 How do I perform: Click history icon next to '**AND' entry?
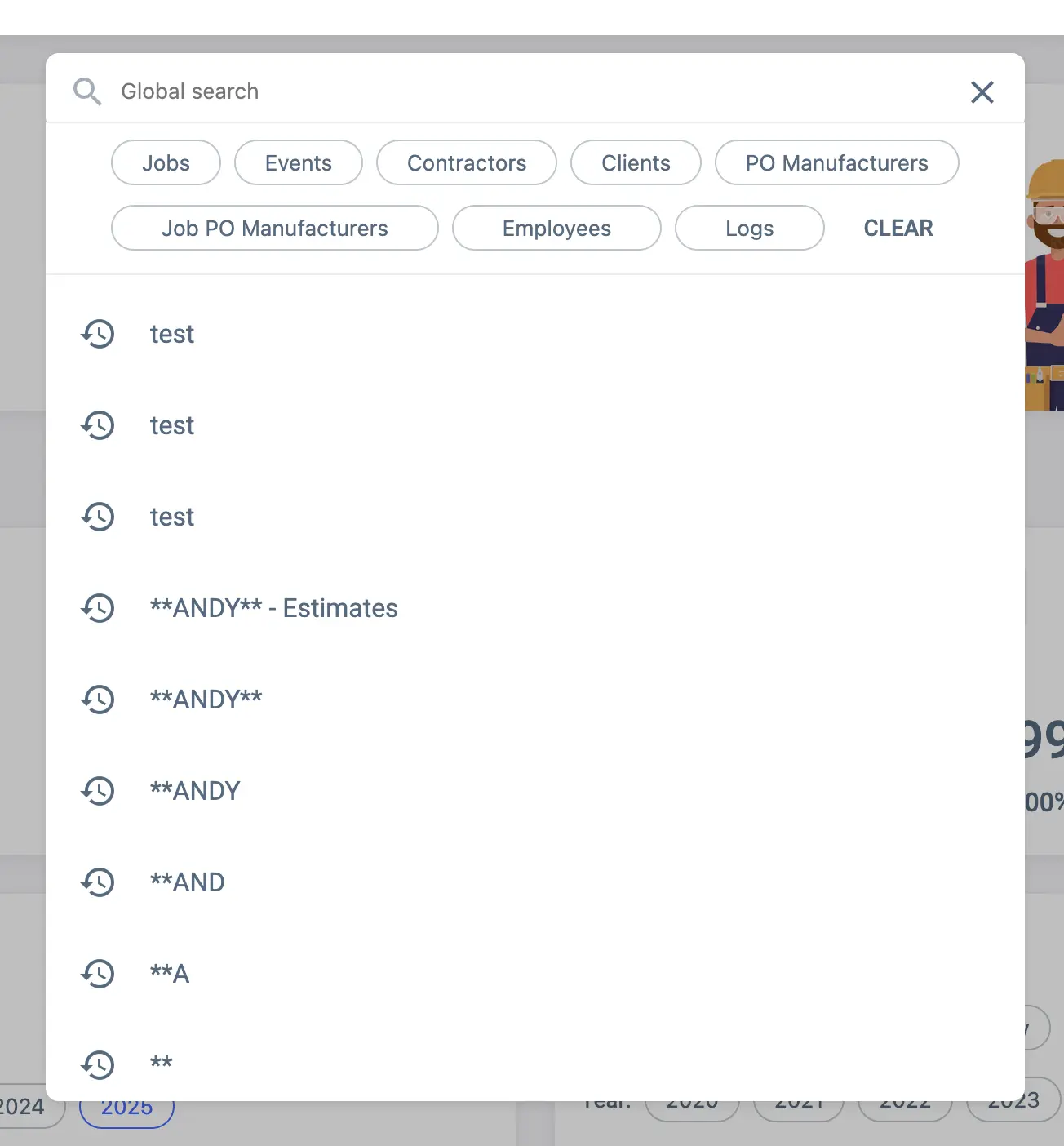click(98, 882)
